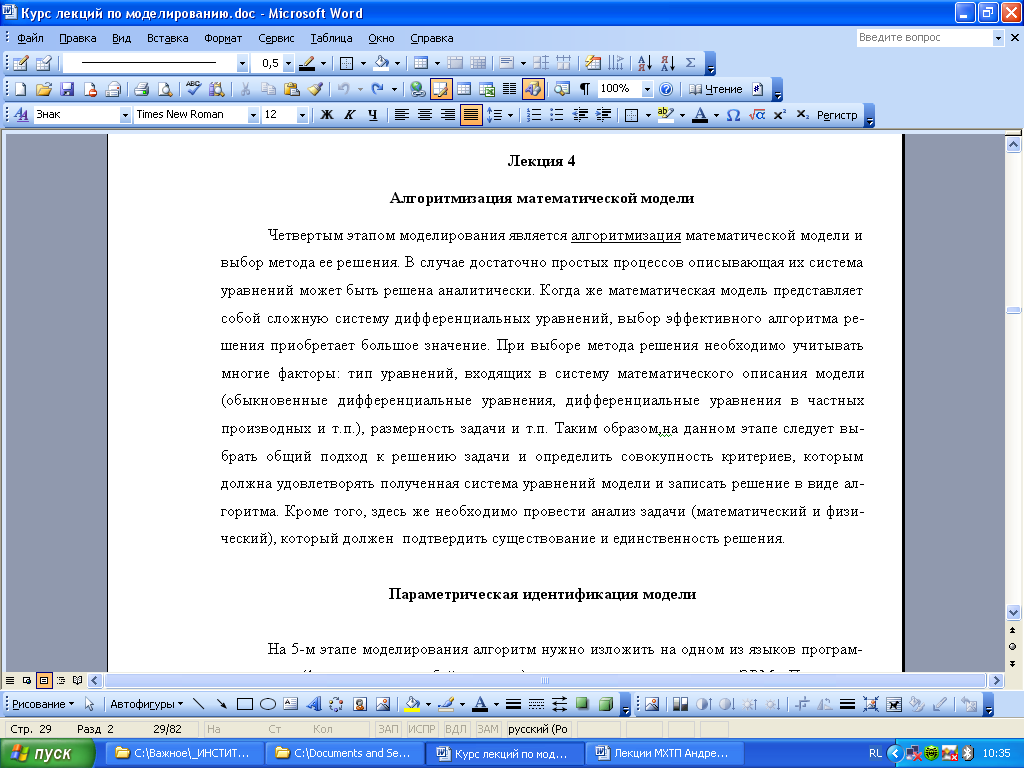1024x768 pixels.
Task: Open the Вставка menu
Action: pos(167,38)
